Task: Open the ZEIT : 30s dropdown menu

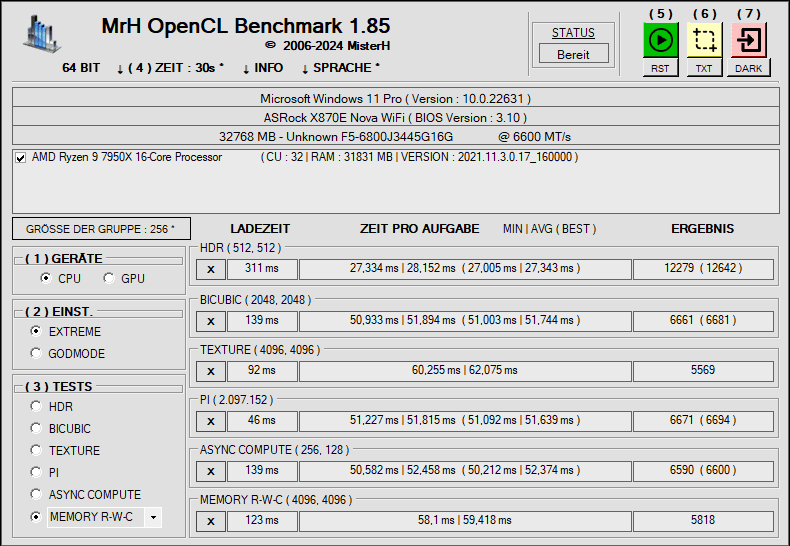Action: pos(170,68)
